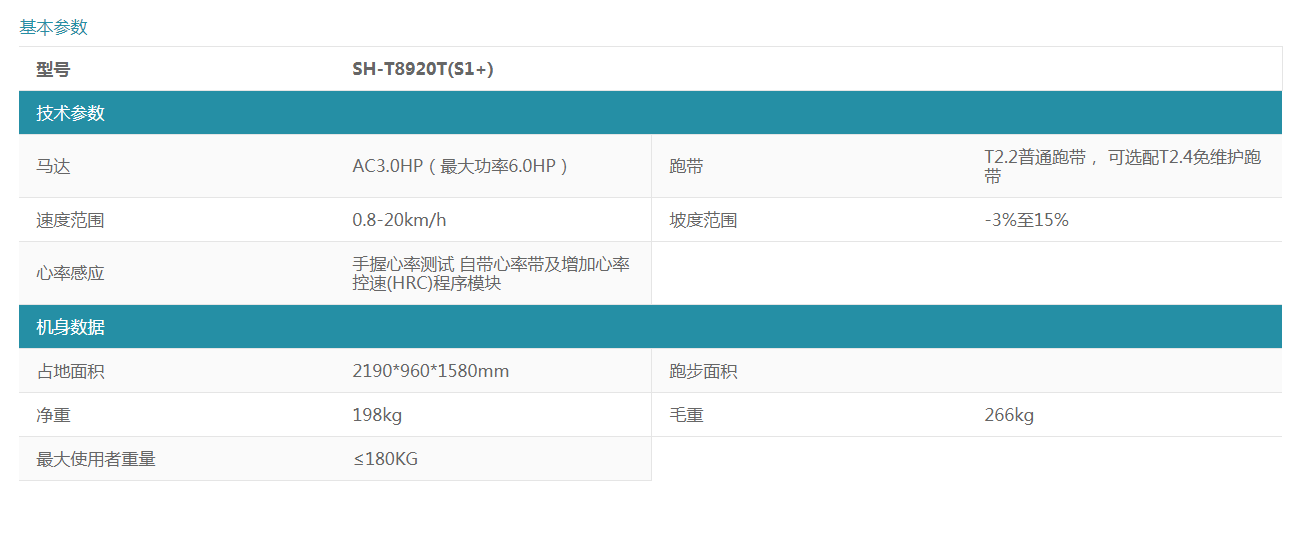Select the 2190*960*1580mm dimensions value

click(430, 371)
